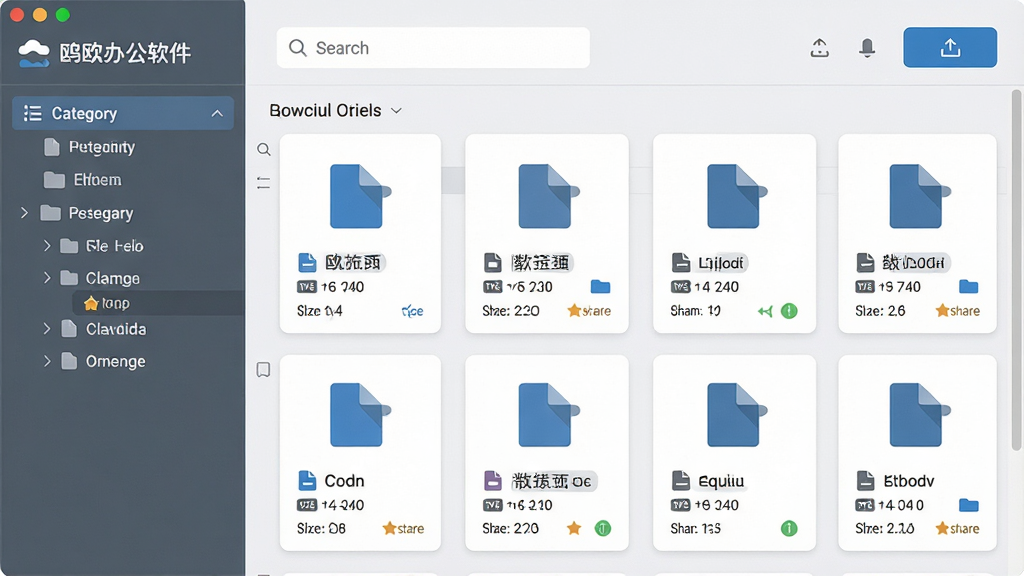Expand the Sle Helo folder arrow
The image size is (1024, 576).
tap(46, 246)
